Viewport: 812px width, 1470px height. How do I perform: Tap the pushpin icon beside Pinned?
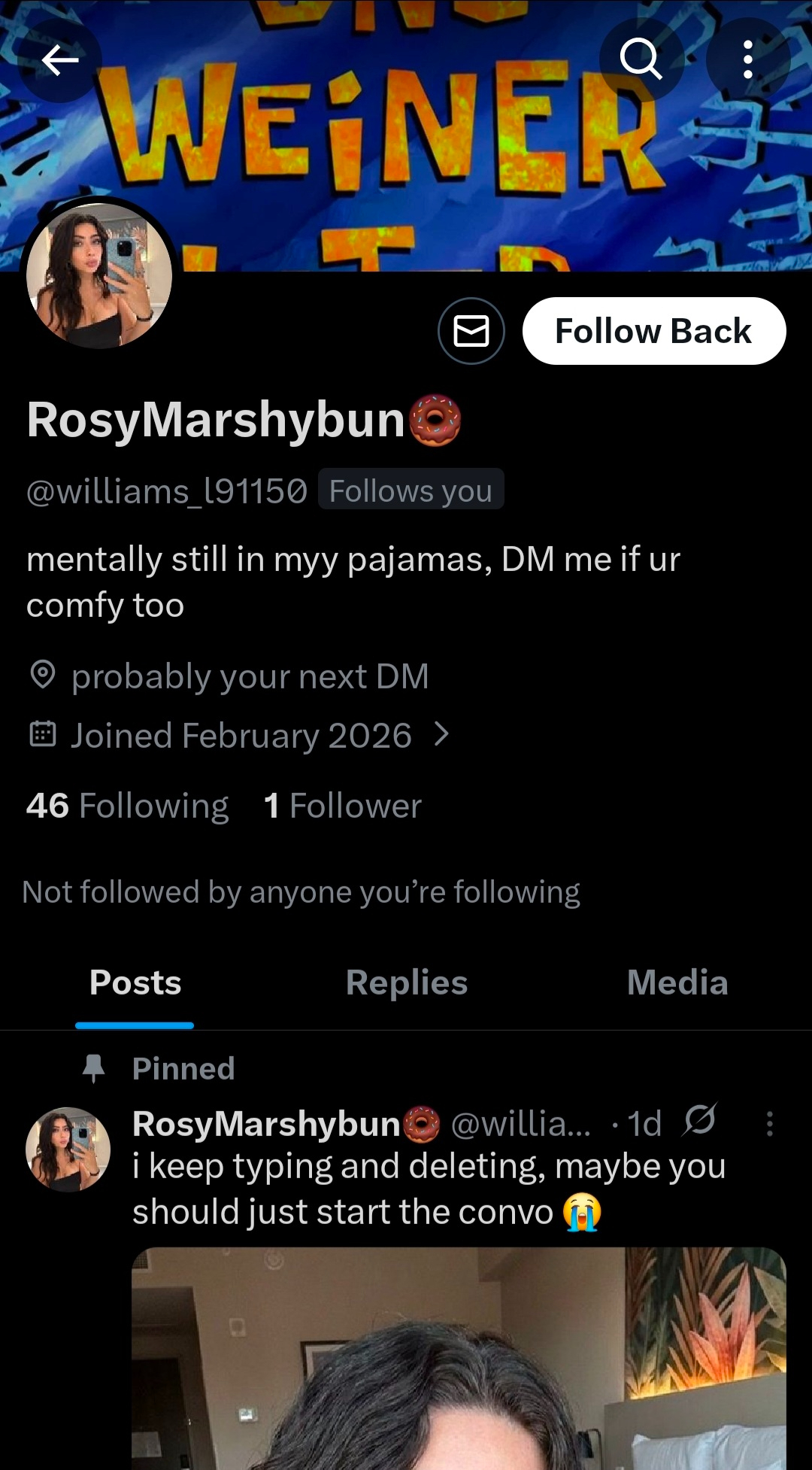click(x=94, y=1068)
